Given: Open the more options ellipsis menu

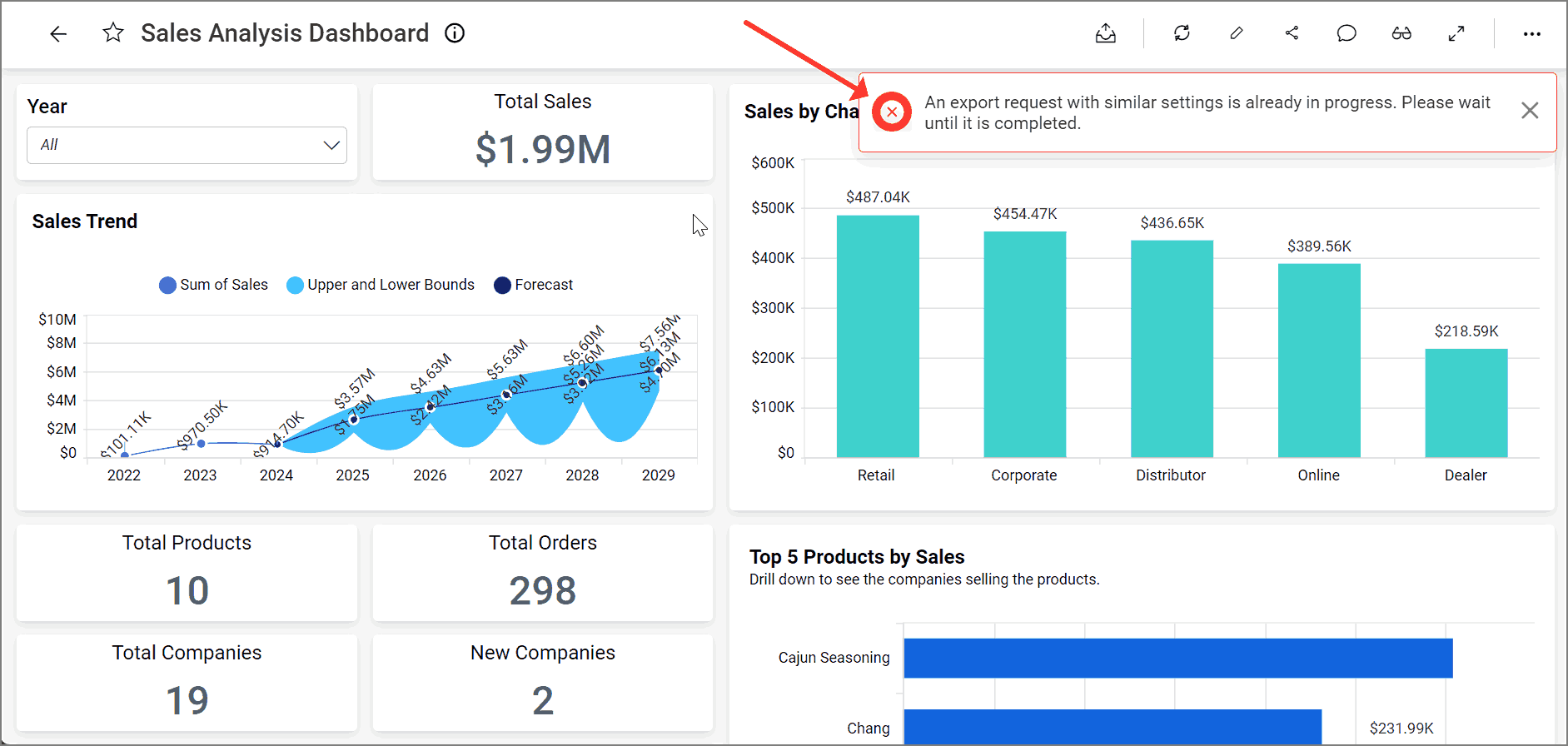Looking at the screenshot, I should click(x=1531, y=34).
